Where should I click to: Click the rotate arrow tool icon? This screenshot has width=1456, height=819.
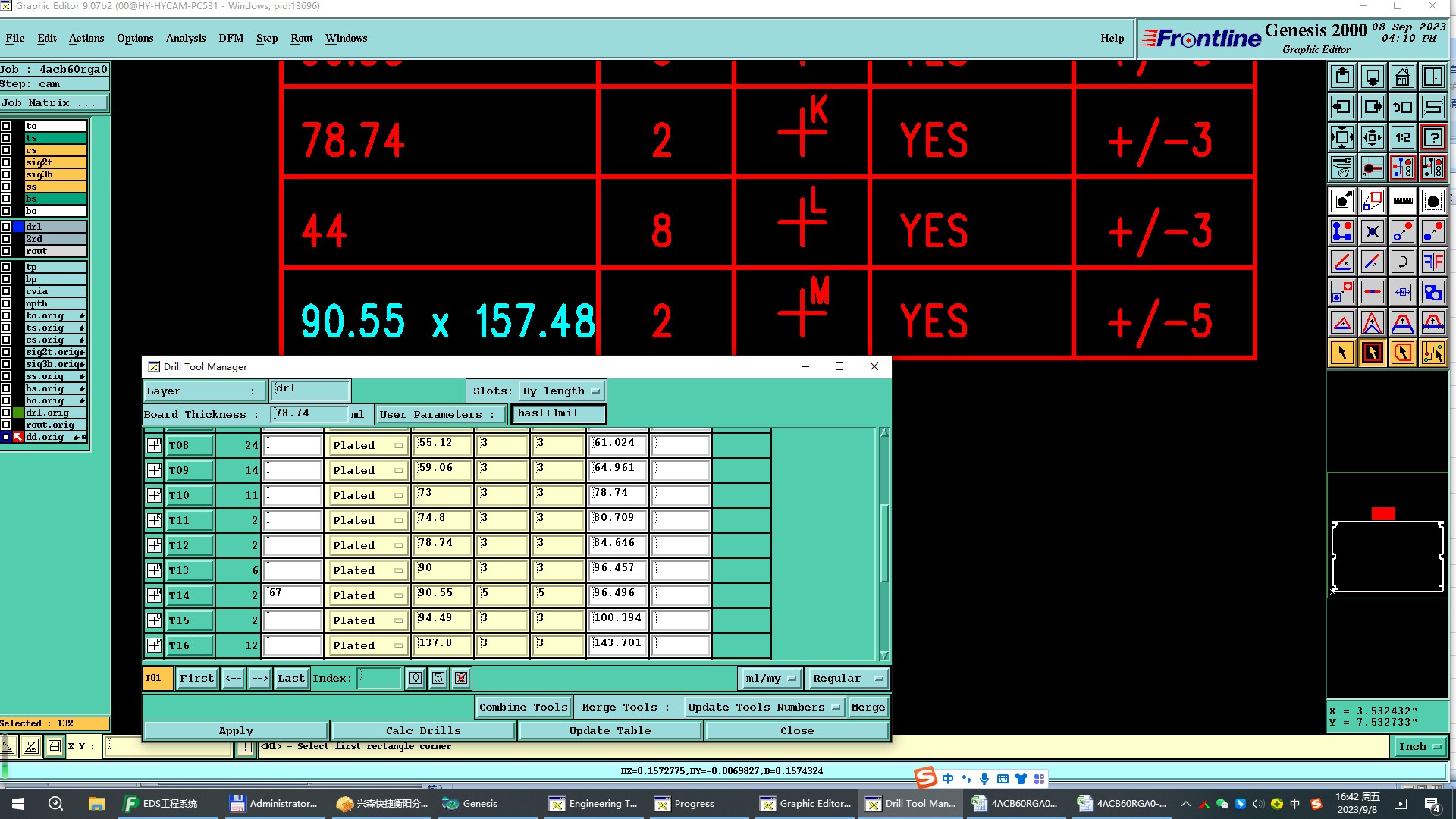tap(1402, 262)
